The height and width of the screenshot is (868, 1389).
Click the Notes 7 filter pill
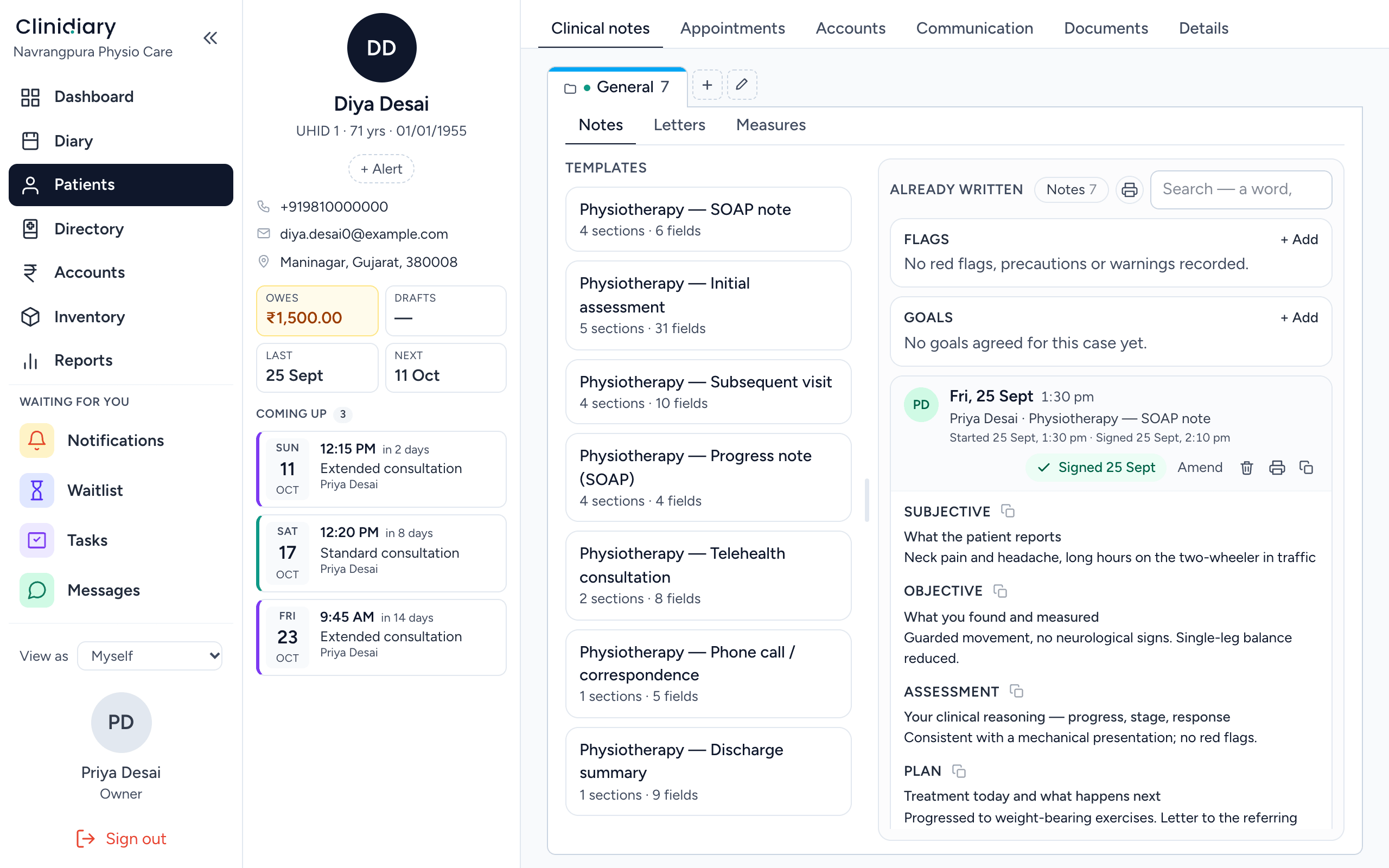[x=1071, y=189]
